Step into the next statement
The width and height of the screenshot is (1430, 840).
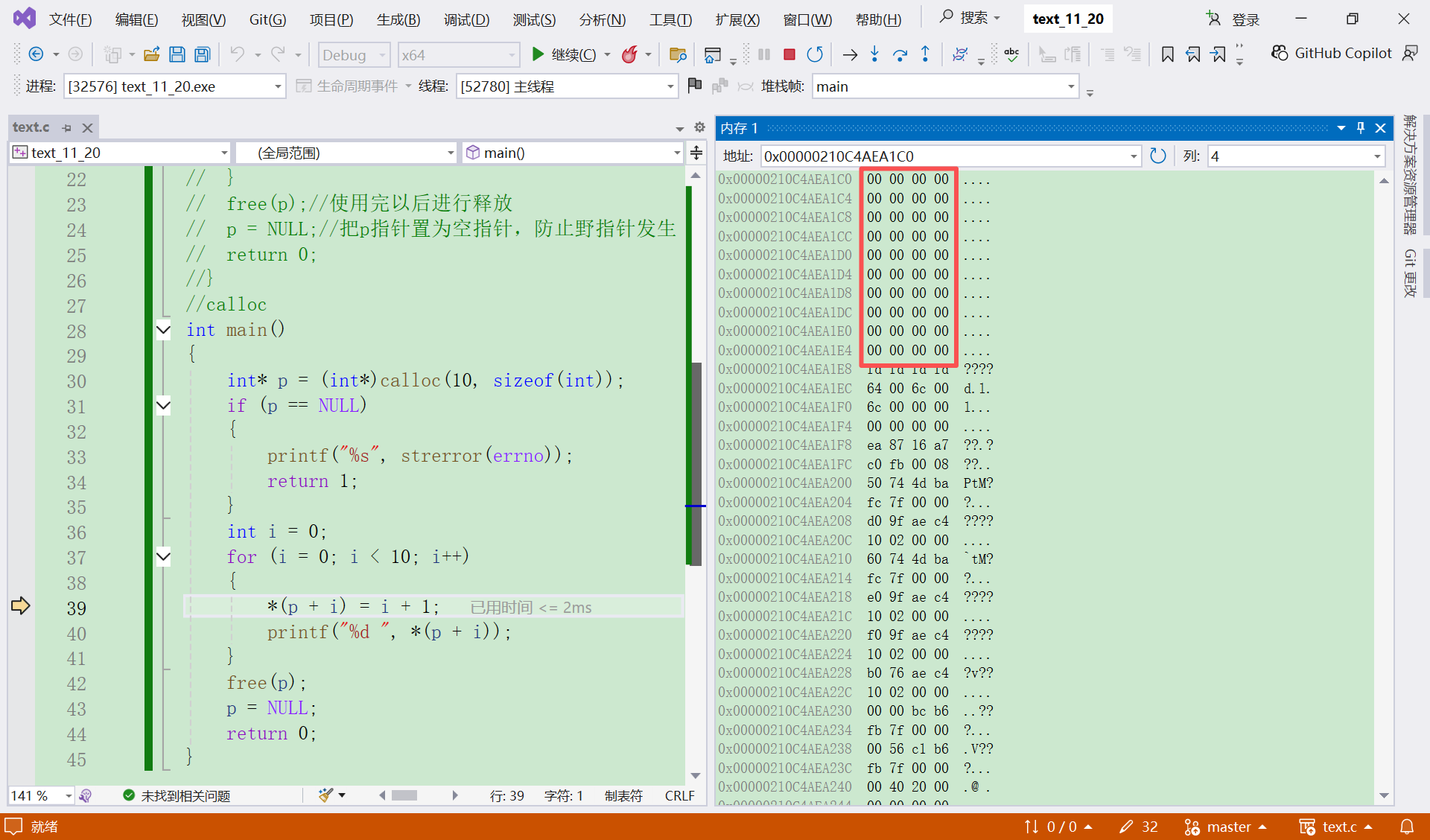[x=874, y=54]
